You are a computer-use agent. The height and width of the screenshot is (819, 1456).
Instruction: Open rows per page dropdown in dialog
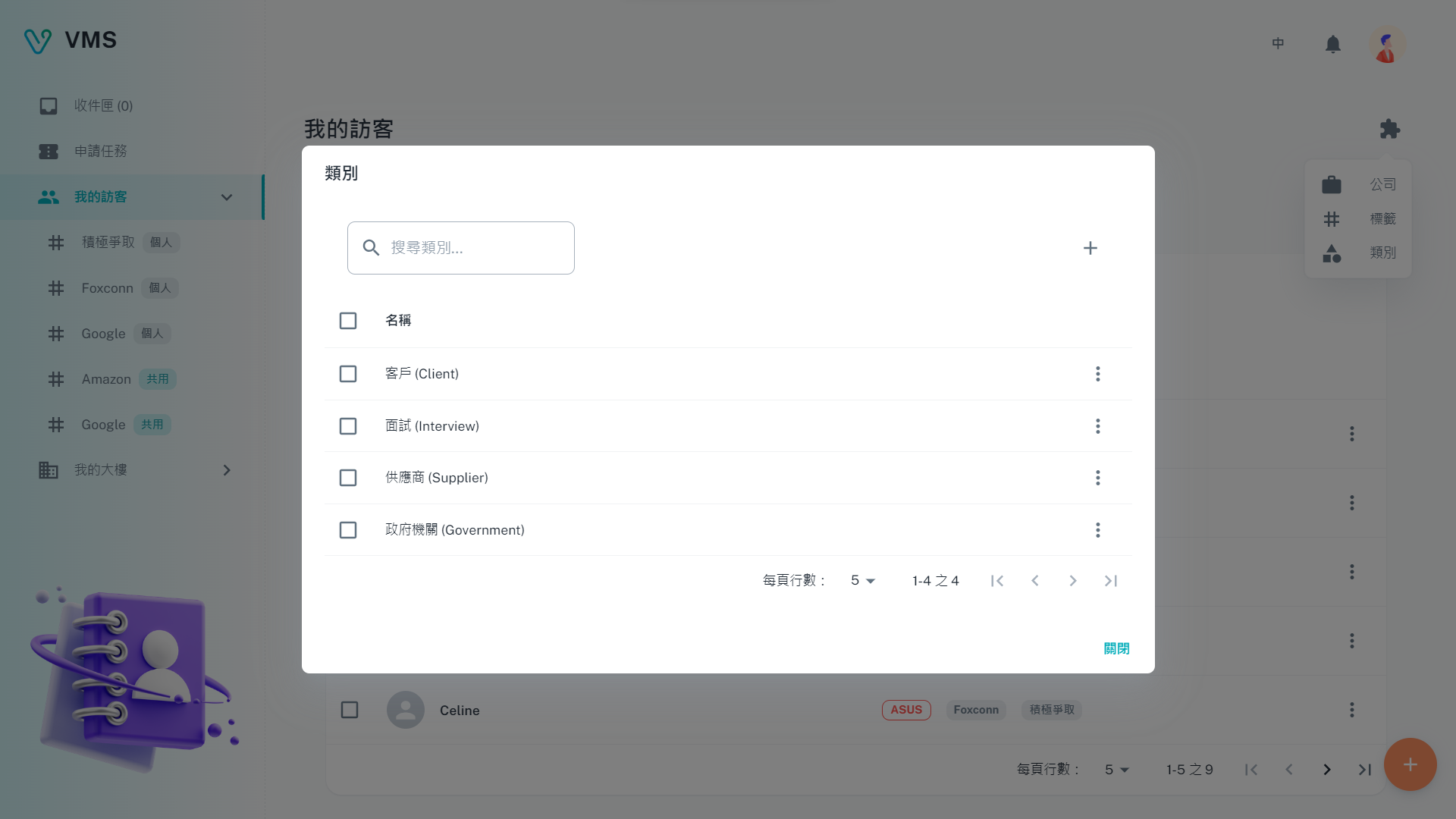(x=862, y=581)
